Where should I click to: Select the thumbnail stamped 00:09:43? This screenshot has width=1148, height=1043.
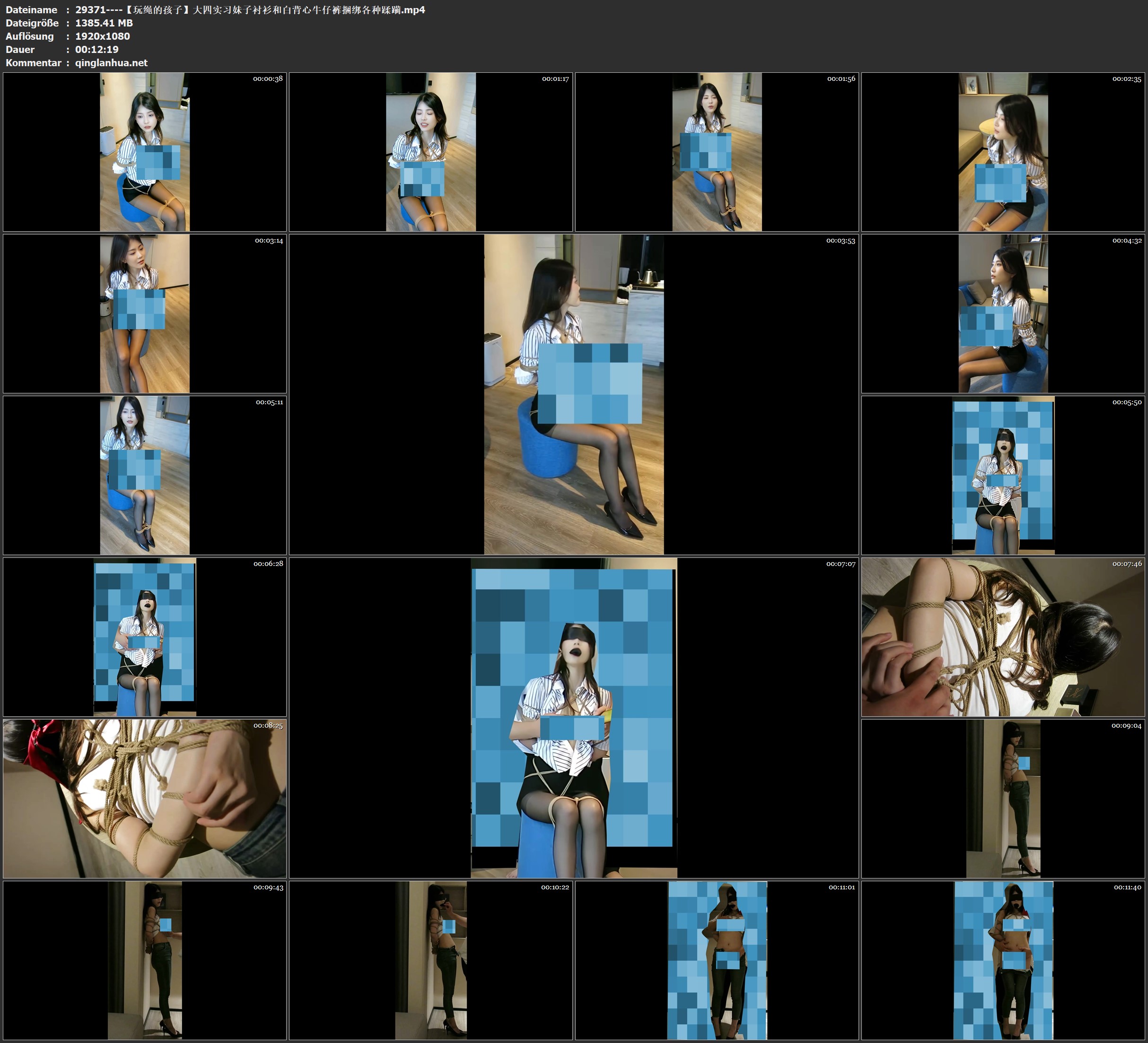point(145,960)
